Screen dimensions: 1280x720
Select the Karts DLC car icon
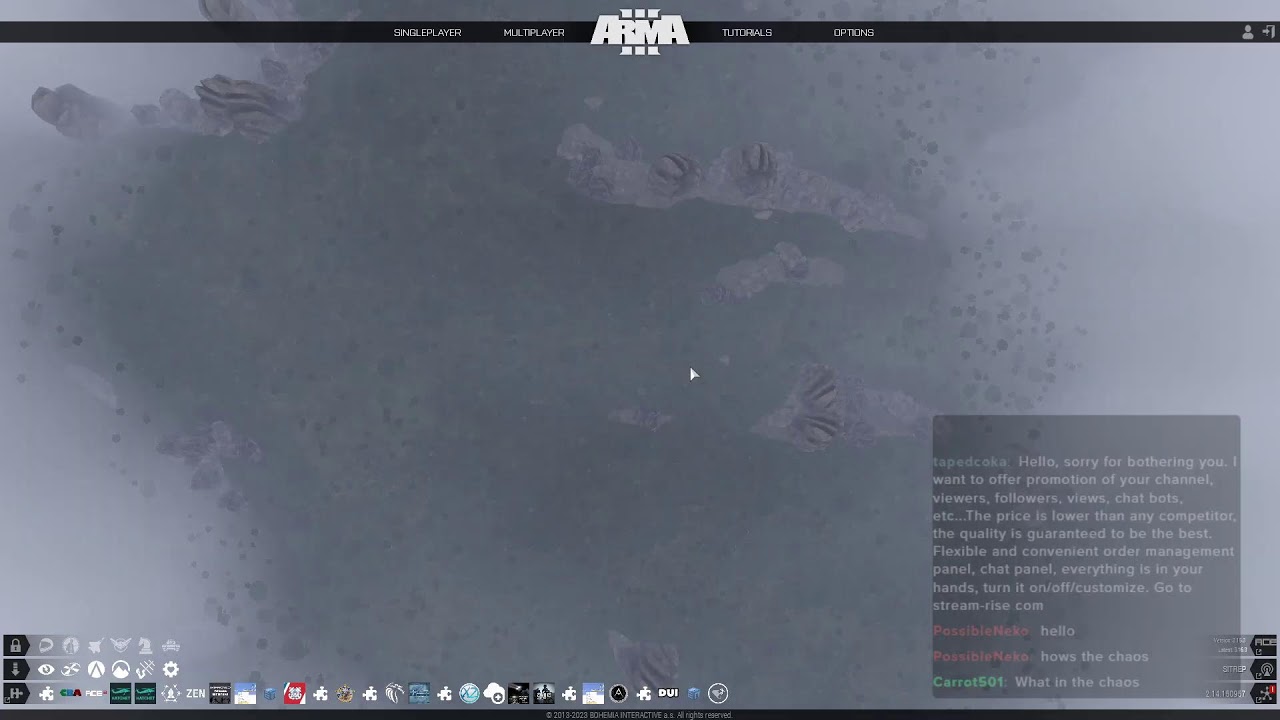click(171, 646)
